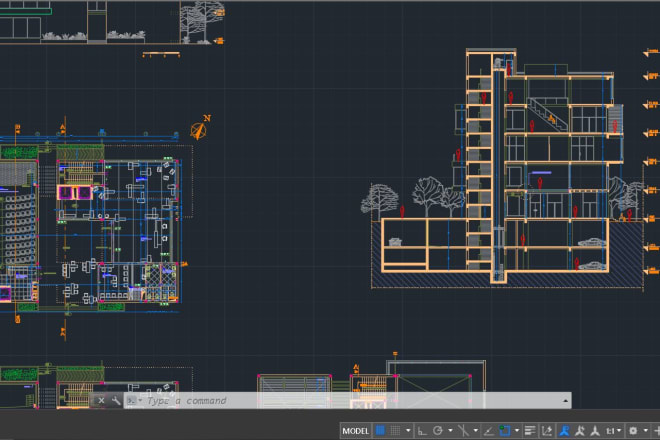
Task: Open object snap options dropdown arrow
Action: coord(517,431)
